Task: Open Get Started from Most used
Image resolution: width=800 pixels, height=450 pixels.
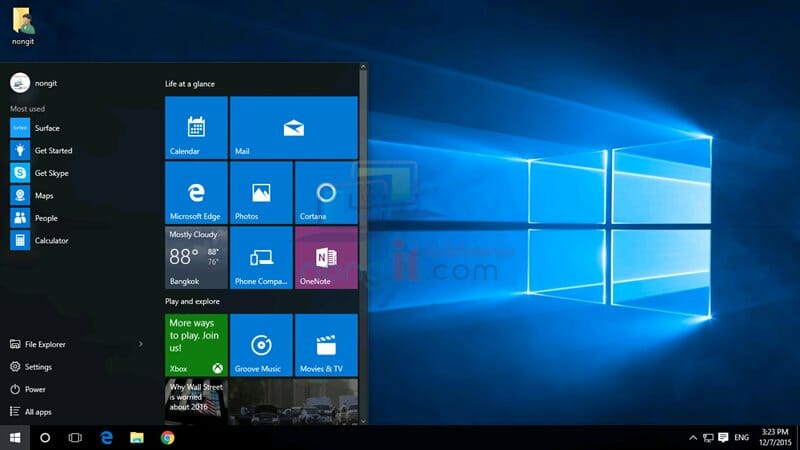Action: [x=77, y=151]
